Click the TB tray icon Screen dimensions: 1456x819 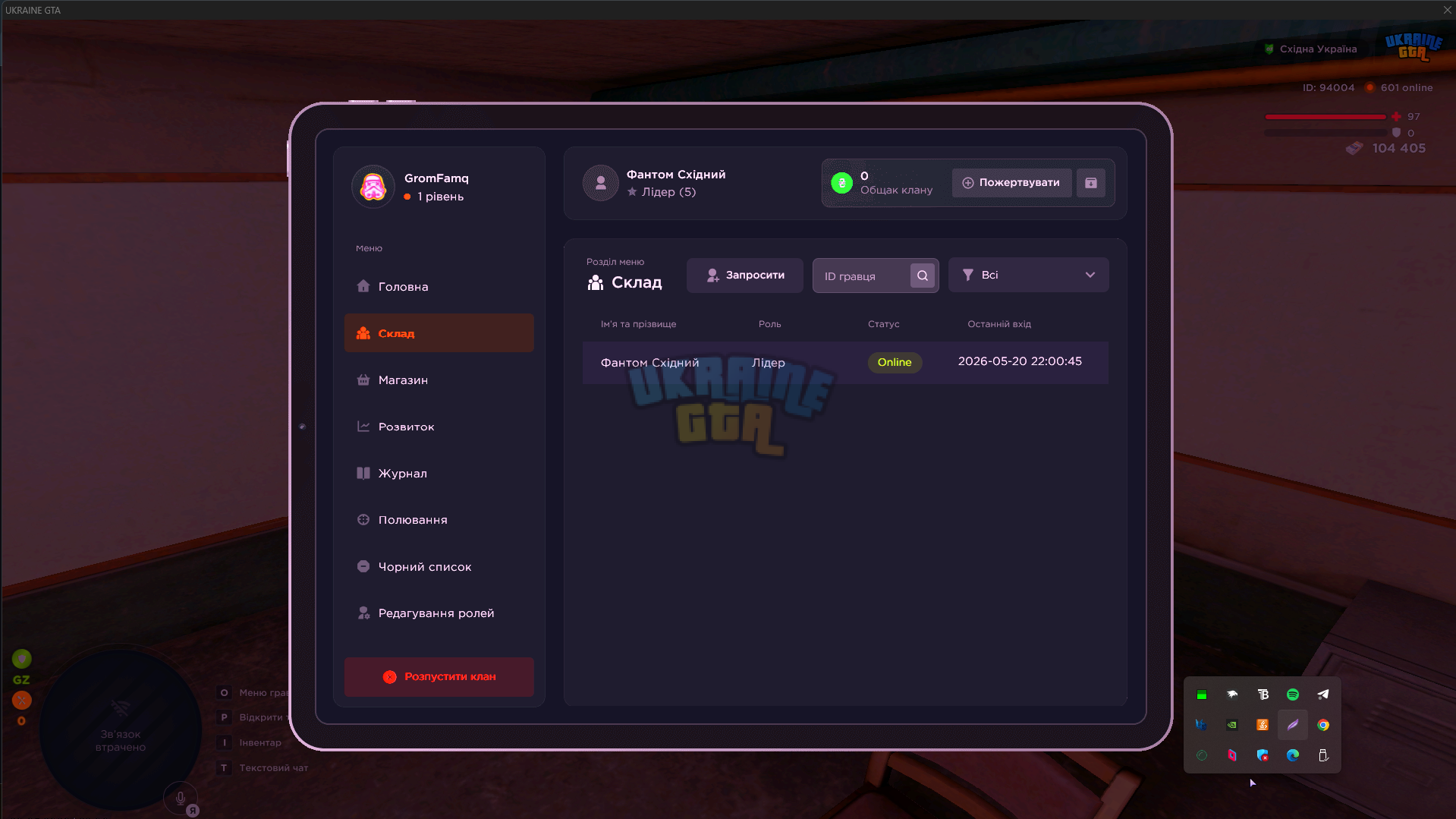click(x=1263, y=695)
